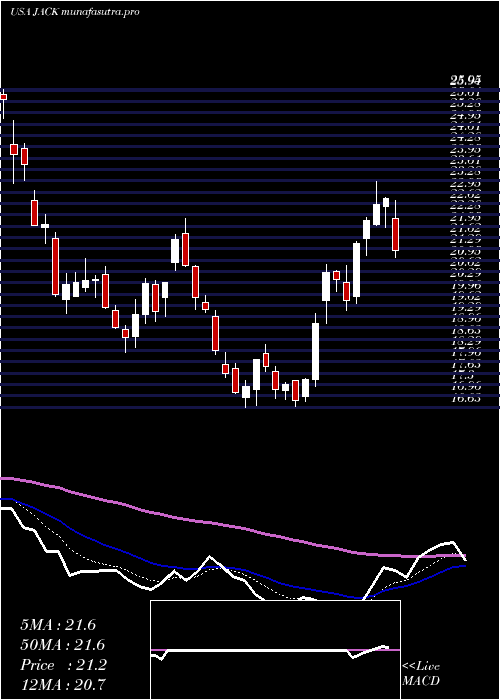Click the 'USA JACK munafasutra.pro' chart title
This screenshot has height=700, width=500.
point(75,12)
